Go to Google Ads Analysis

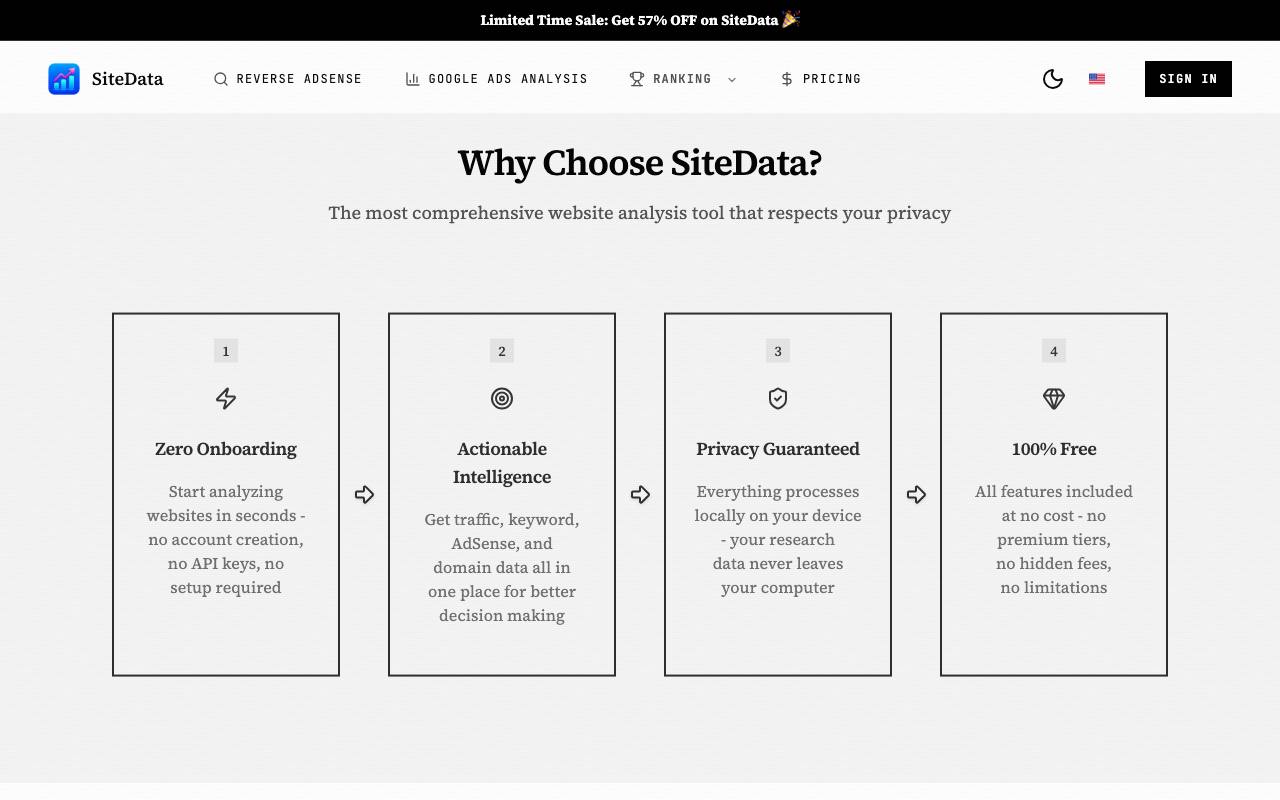[x=496, y=79]
